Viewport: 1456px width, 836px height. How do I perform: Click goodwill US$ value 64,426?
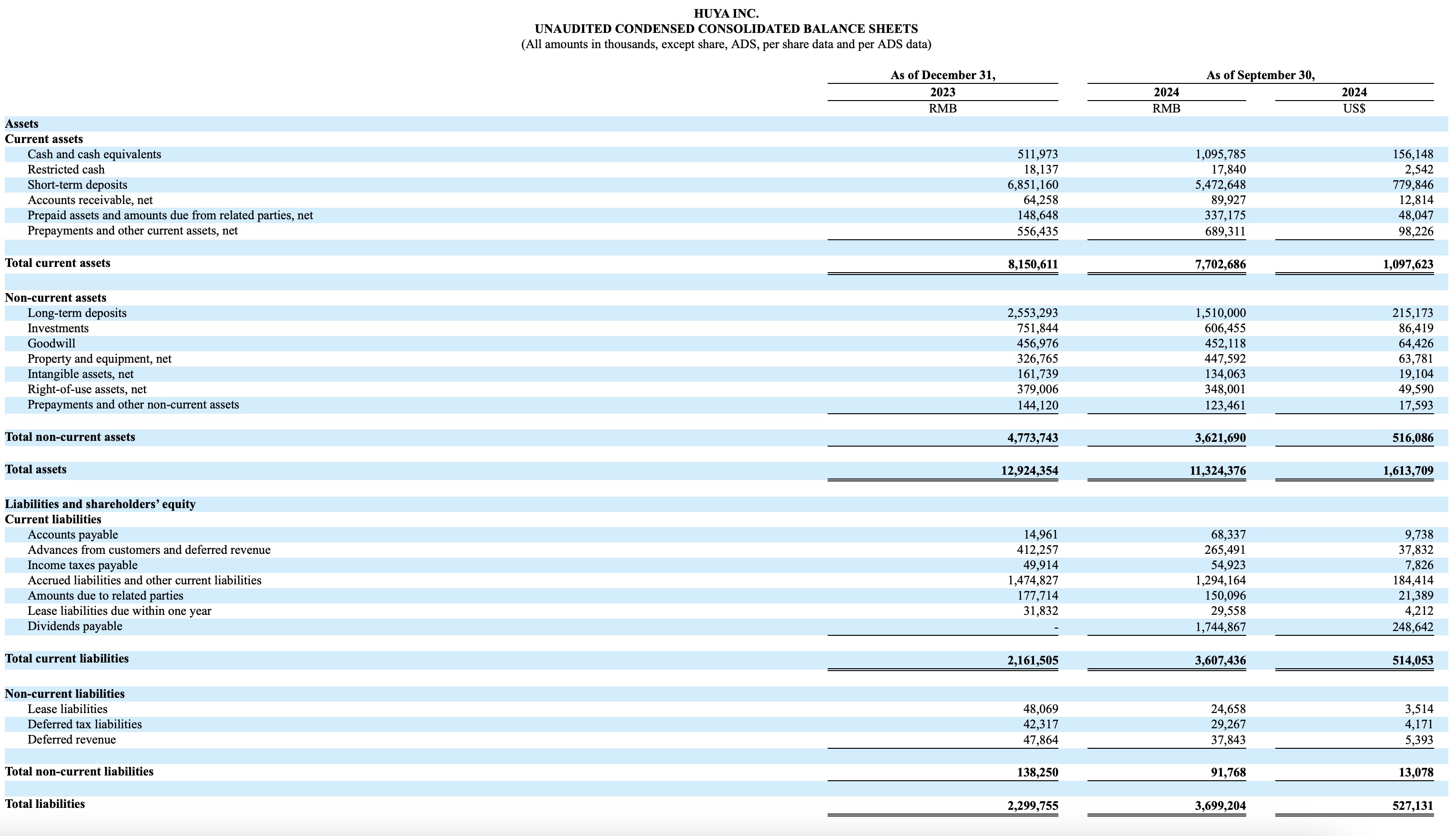point(1416,343)
